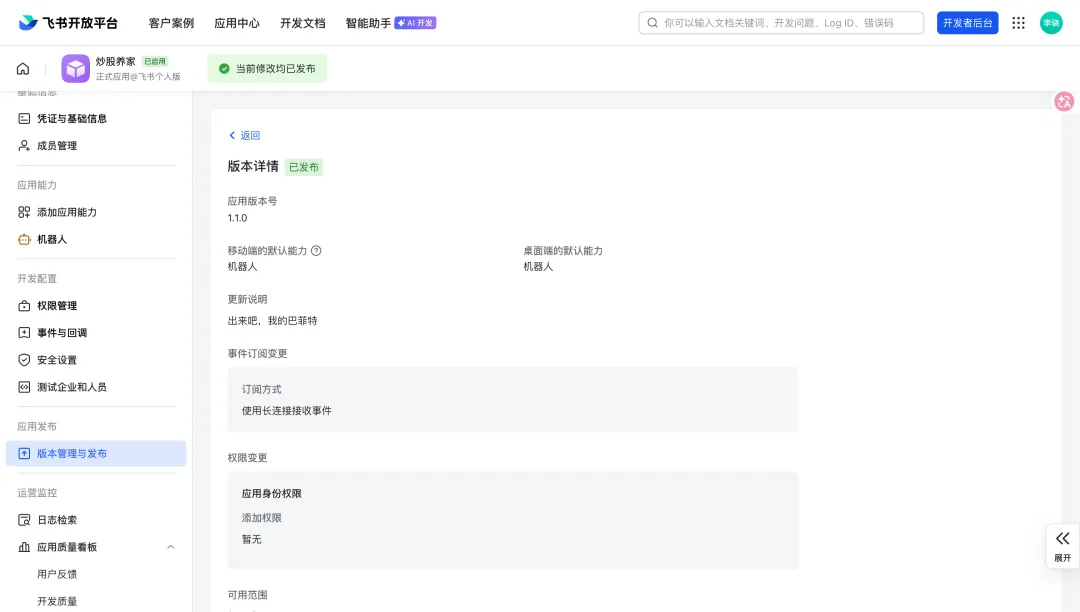Open 应用中心 in top navigation

[237, 23]
